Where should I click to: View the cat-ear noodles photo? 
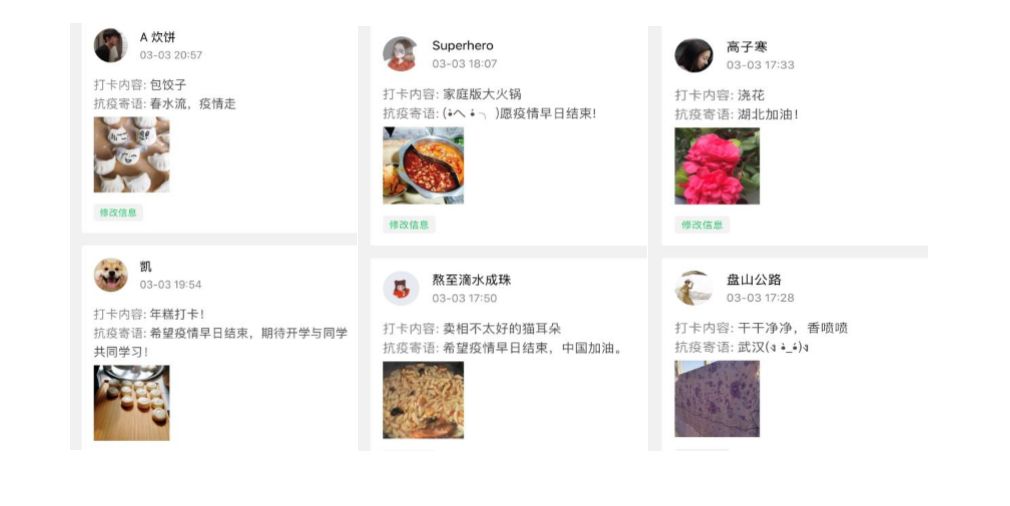(x=423, y=400)
